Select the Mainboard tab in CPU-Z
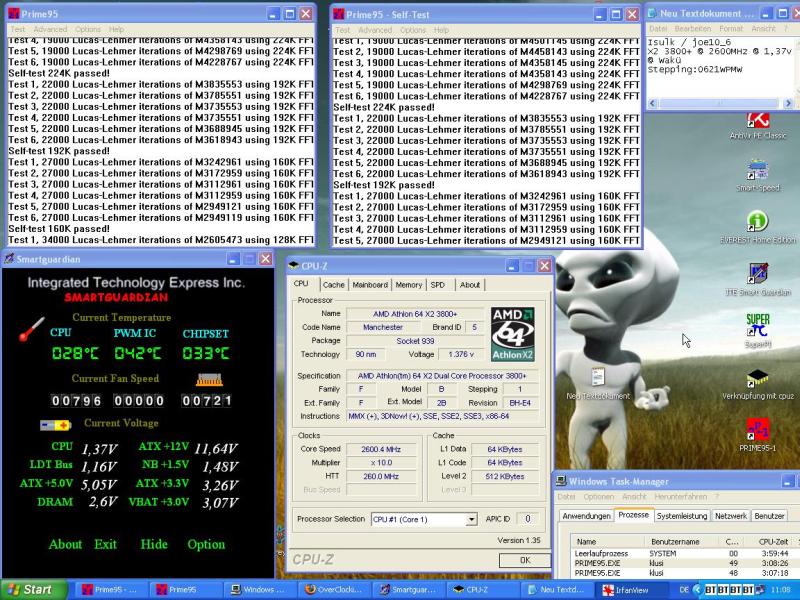The height and width of the screenshot is (600, 800). [370, 285]
